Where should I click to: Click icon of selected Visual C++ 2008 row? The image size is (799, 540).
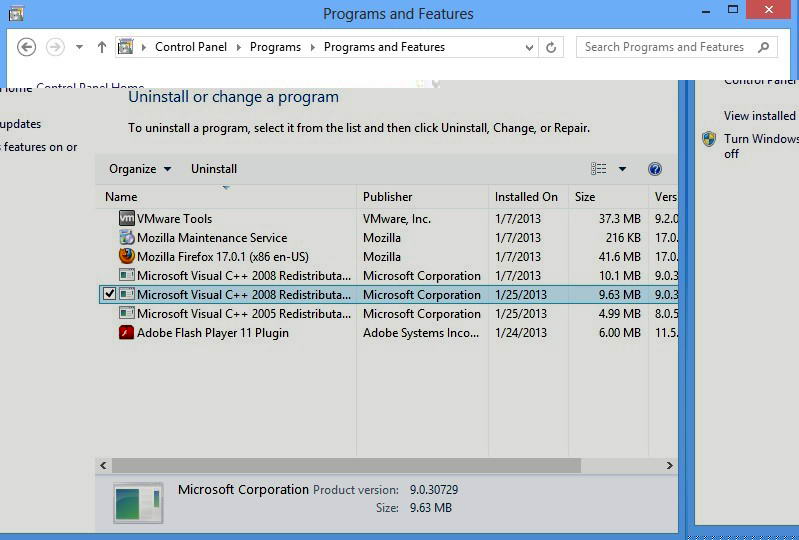[126, 294]
